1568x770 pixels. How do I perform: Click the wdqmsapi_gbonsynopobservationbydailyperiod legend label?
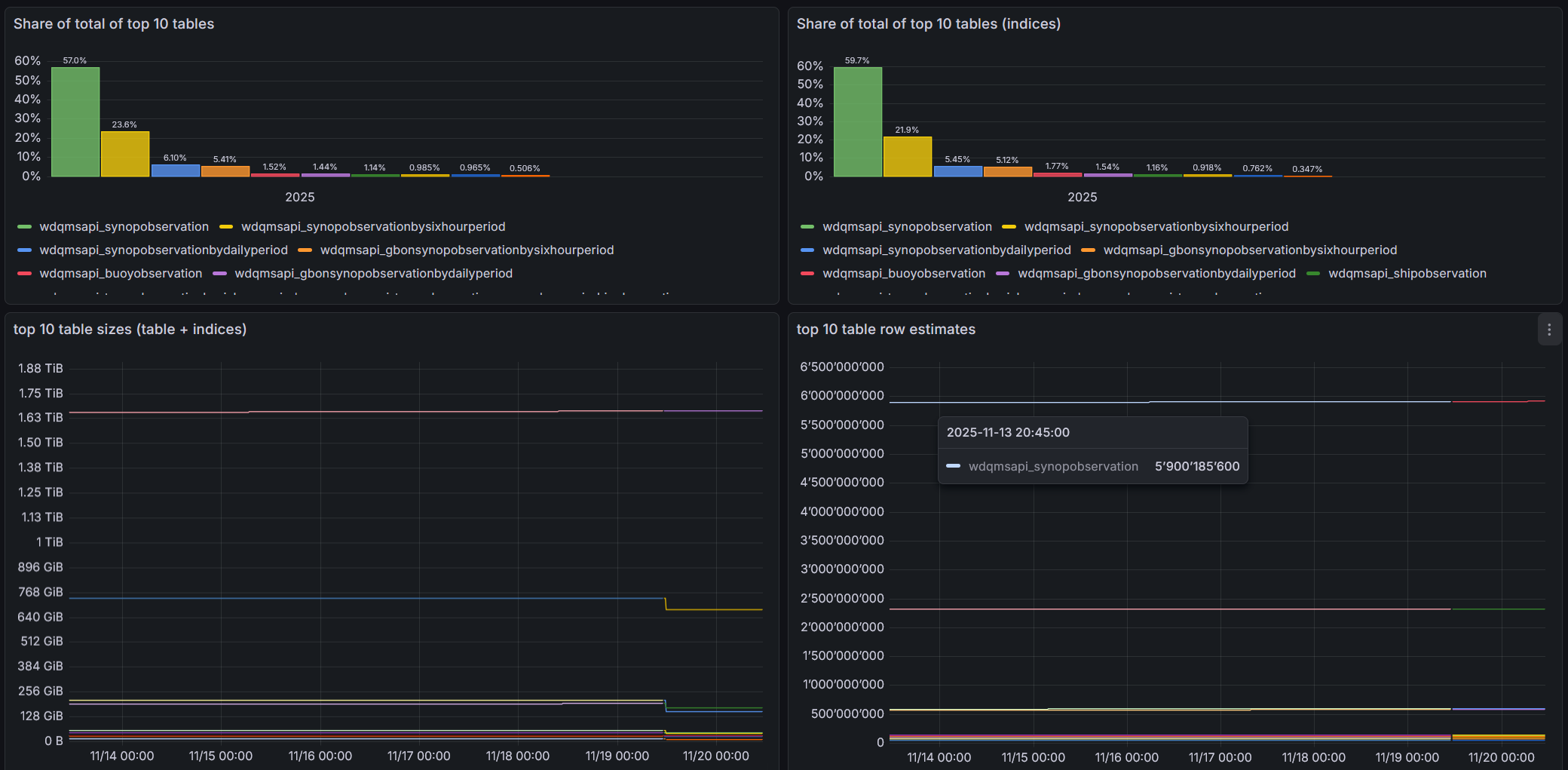tap(373, 273)
